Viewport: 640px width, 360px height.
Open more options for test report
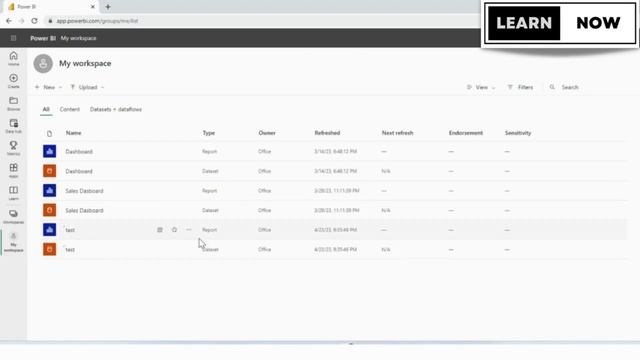[x=189, y=230]
